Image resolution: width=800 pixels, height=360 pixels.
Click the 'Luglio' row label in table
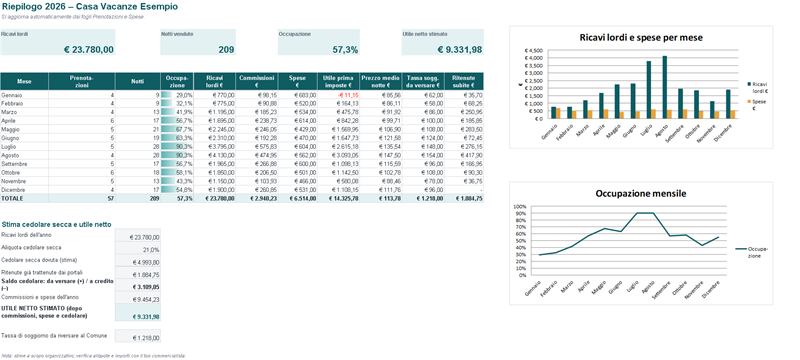point(9,146)
